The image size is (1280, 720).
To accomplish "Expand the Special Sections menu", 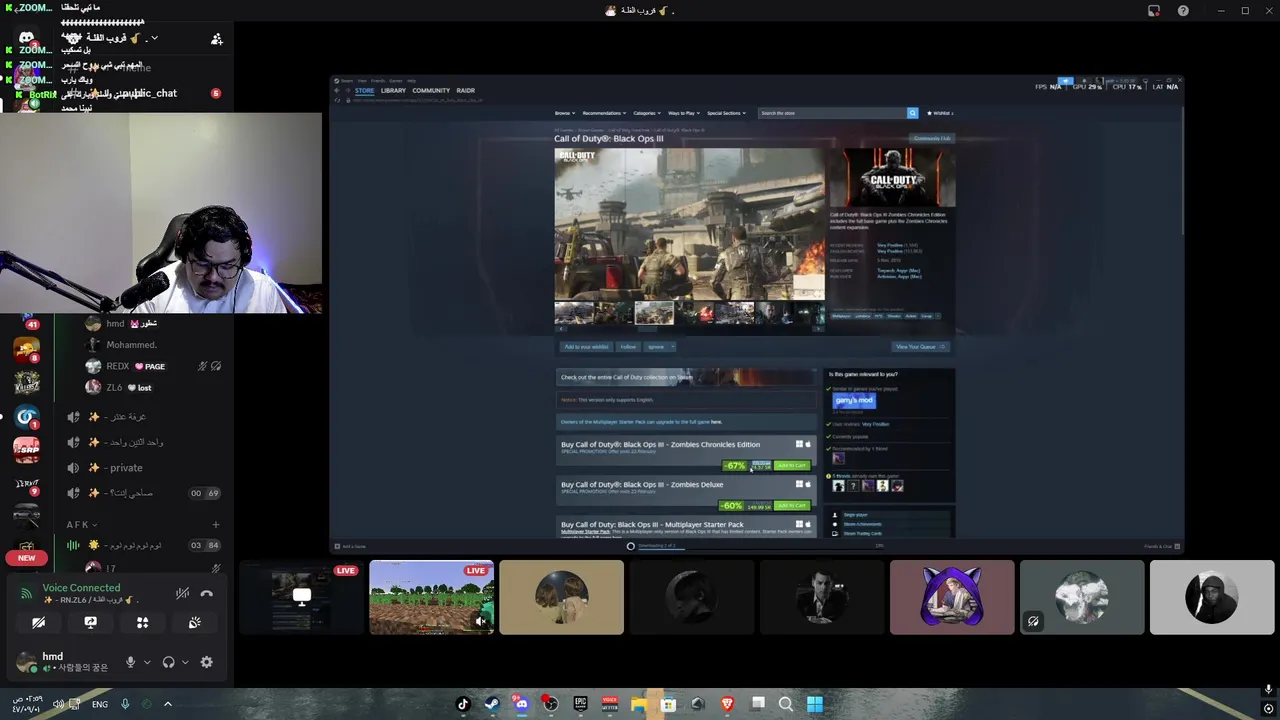I will point(727,113).
